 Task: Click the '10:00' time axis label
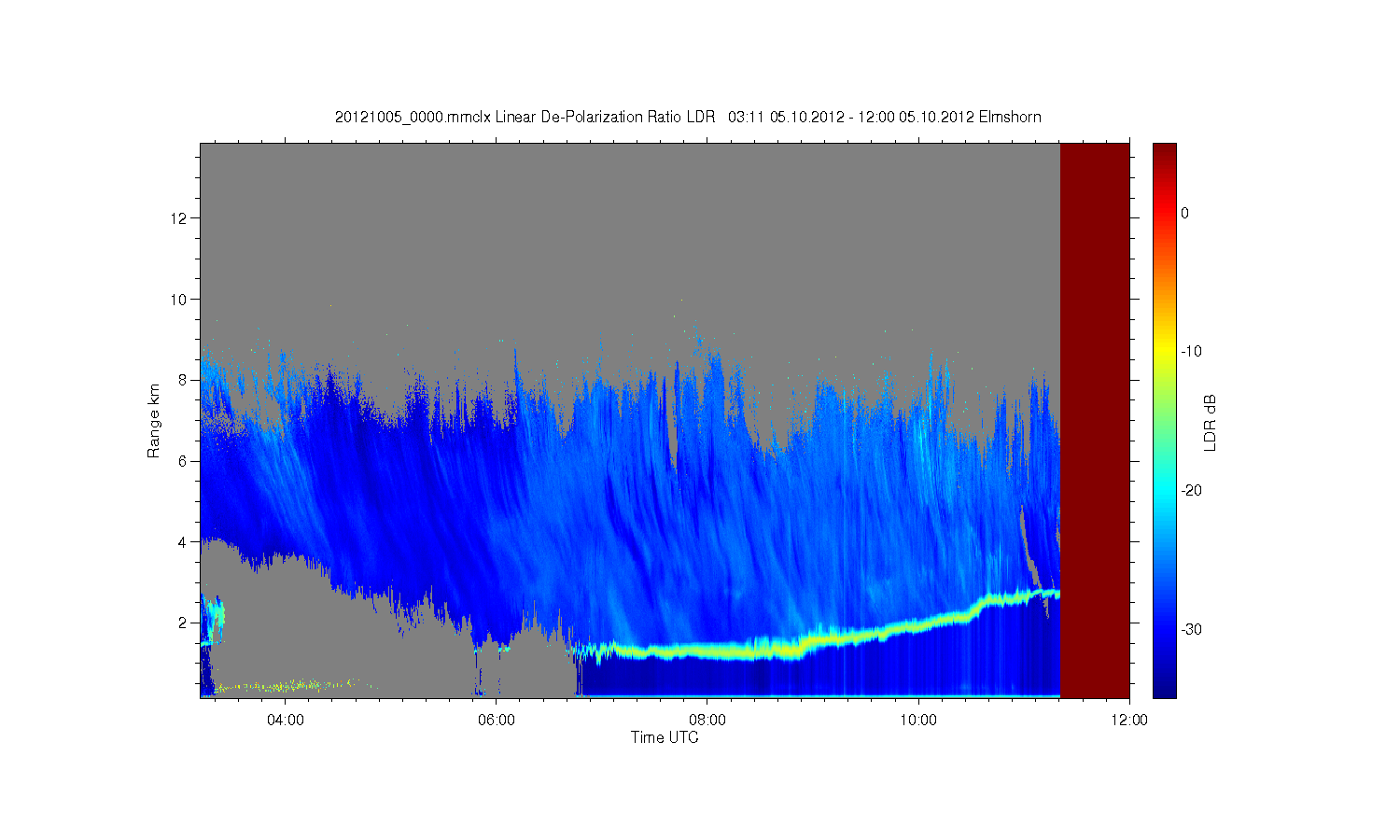coord(918,720)
